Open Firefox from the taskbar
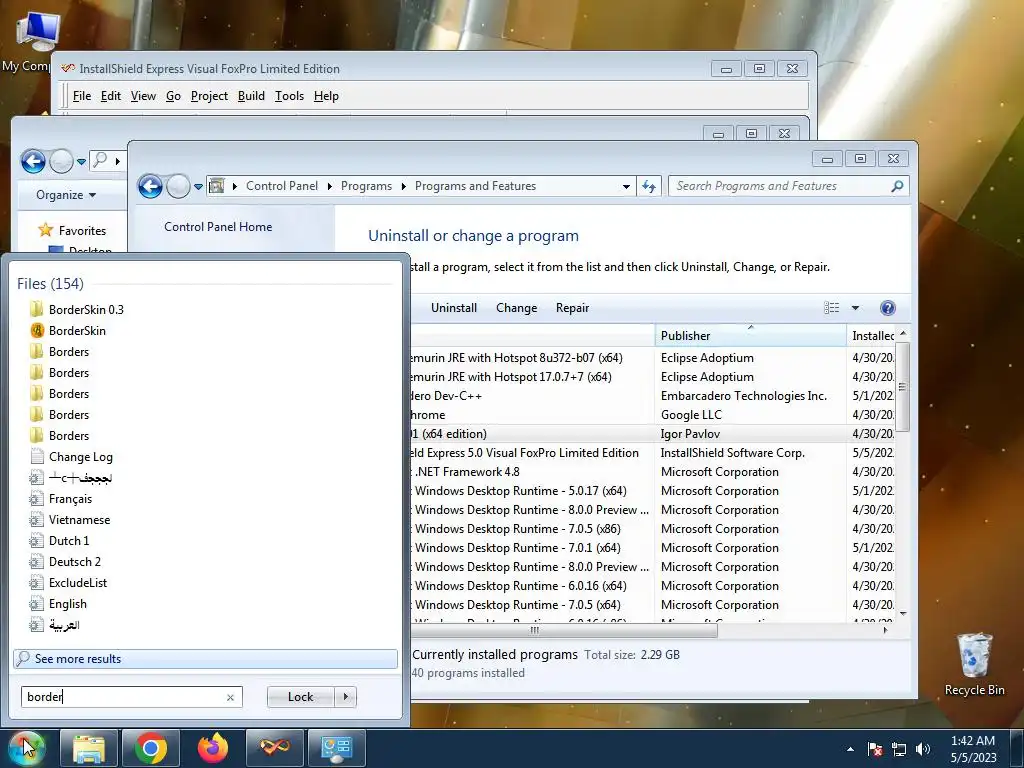Viewport: 1024px width, 768px height. (213, 748)
